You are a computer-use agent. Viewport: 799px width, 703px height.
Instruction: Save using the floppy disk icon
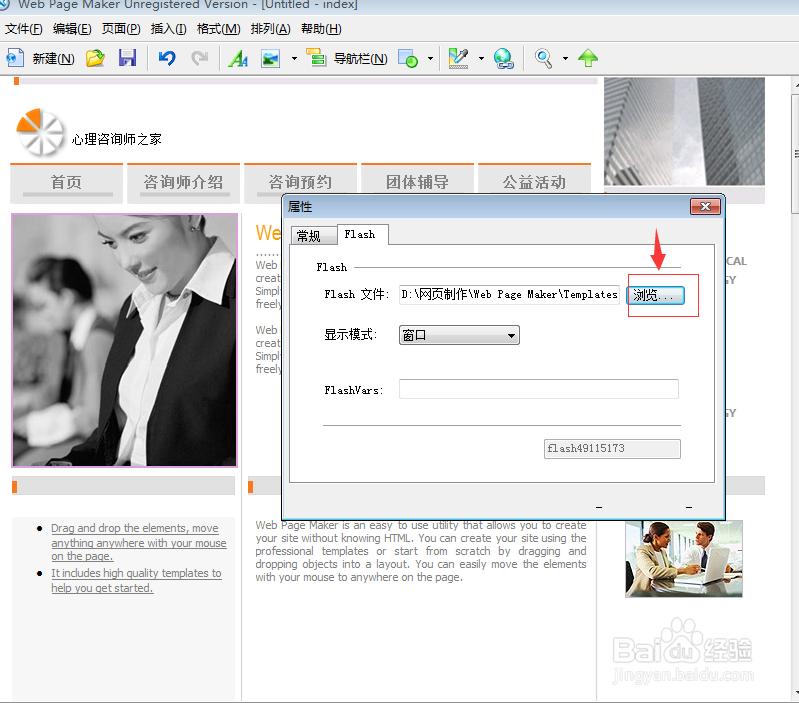click(127, 58)
